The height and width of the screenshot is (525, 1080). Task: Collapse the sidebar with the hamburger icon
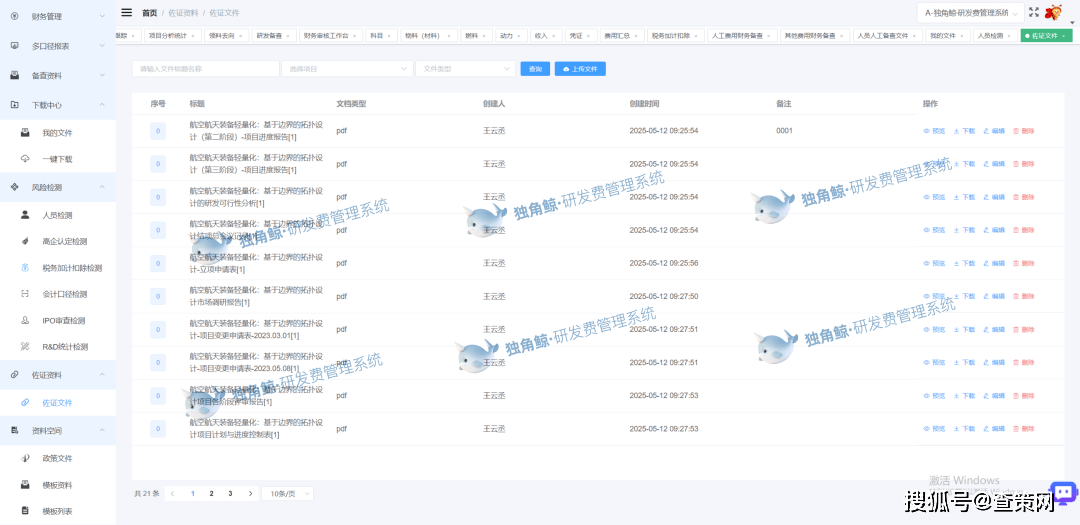pos(126,12)
